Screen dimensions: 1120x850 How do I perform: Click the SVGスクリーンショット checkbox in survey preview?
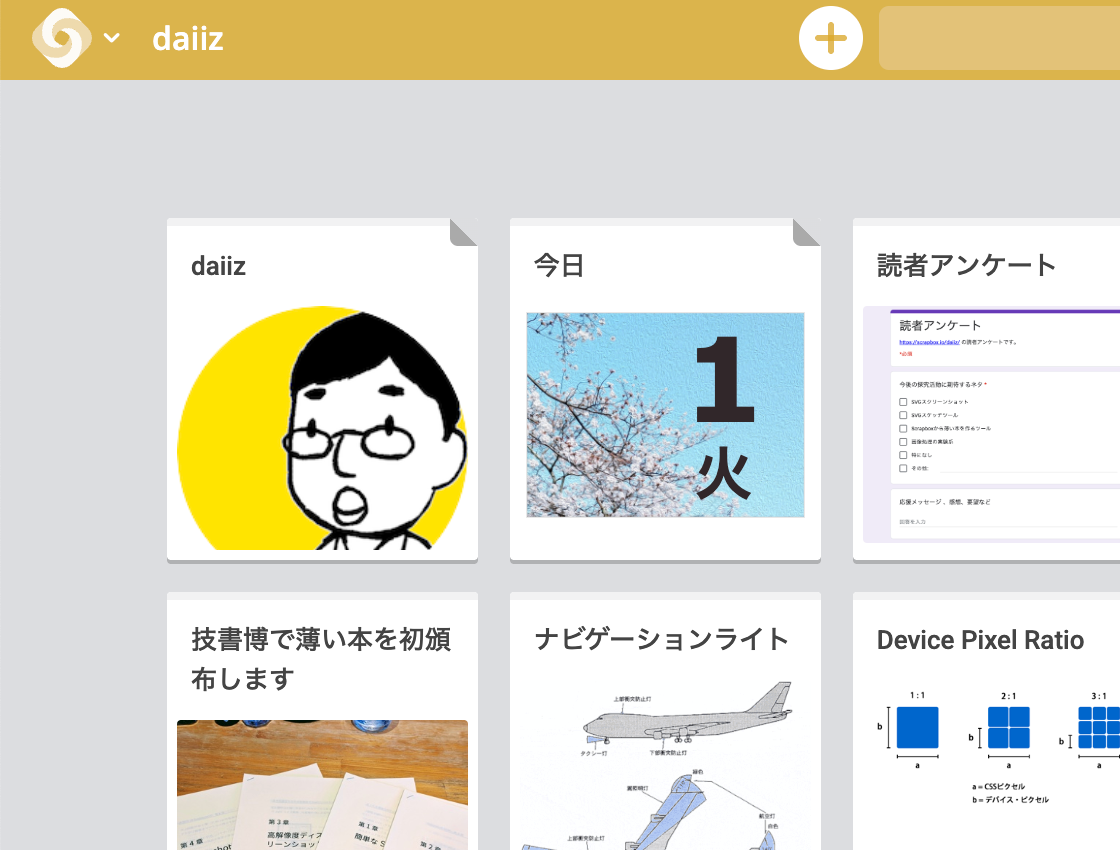point(903,402)
